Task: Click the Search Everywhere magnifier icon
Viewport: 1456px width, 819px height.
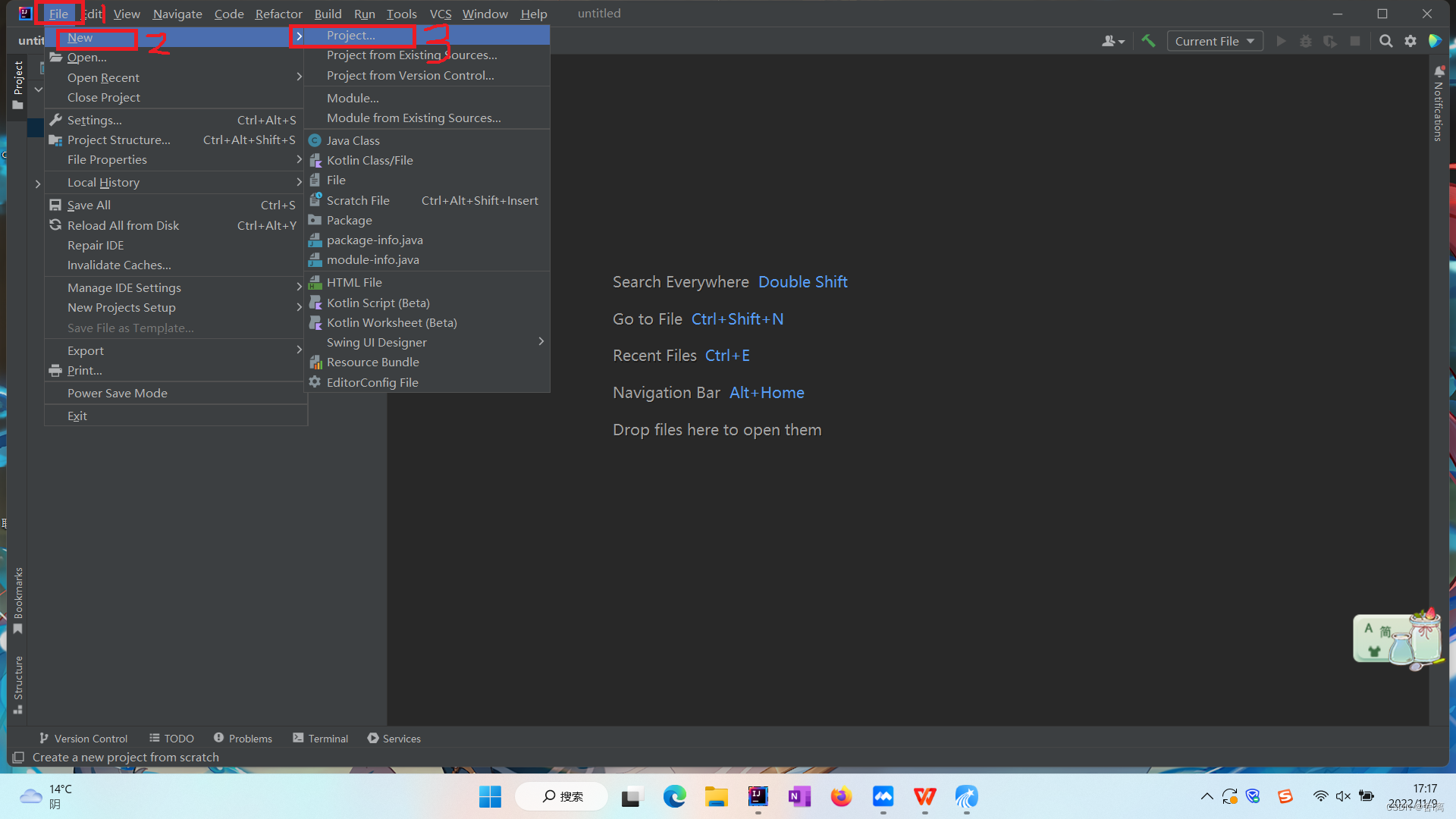Action: [x=1385, y=41]
